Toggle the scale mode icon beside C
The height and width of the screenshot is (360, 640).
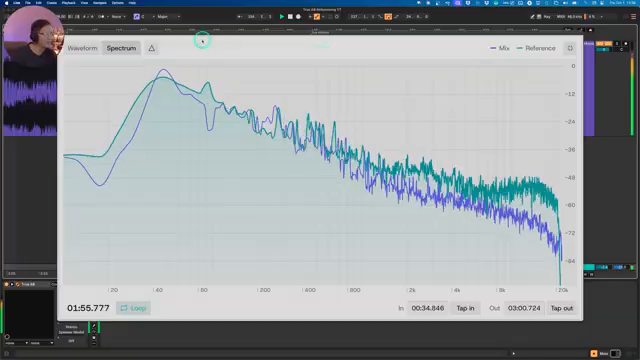click(136, 17)
